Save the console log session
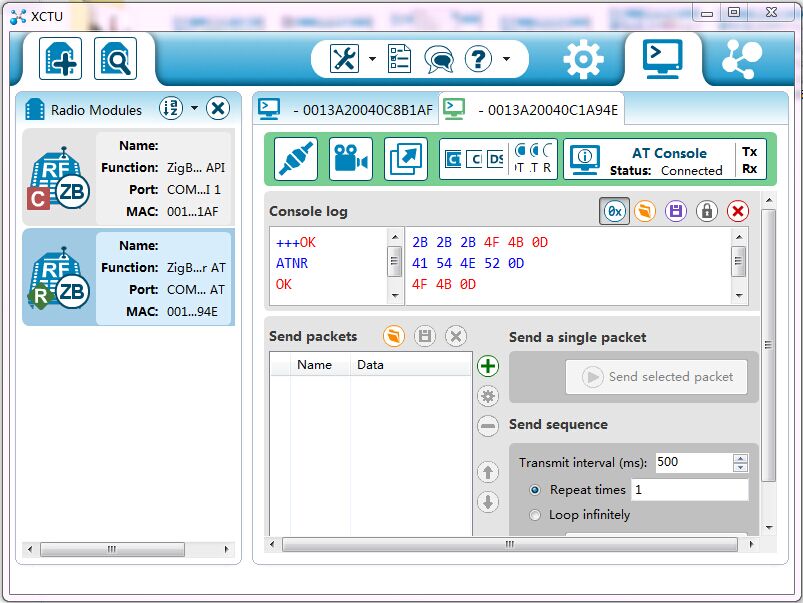803x603 pixels. point(676,211)
